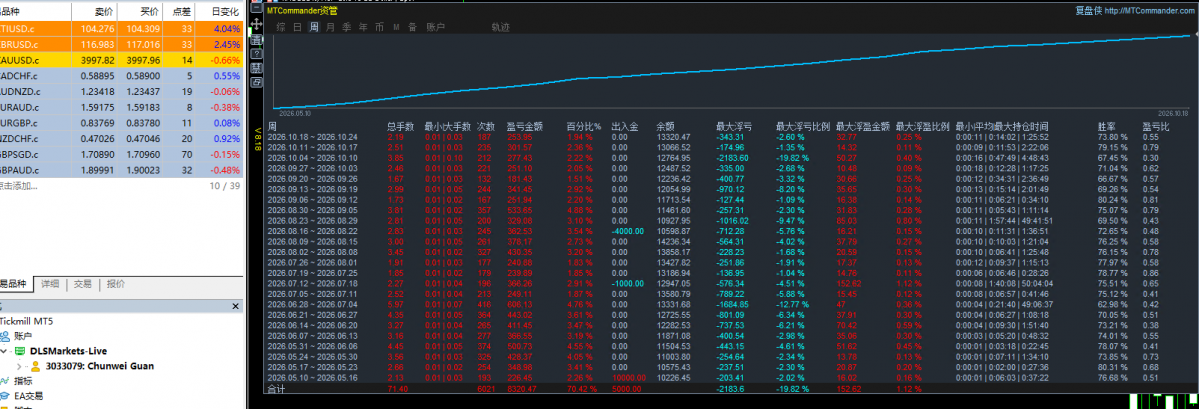Select DLSMarkets-Live in navigator tree
The image size is (1199, 409).
click(x=68, y=351)
